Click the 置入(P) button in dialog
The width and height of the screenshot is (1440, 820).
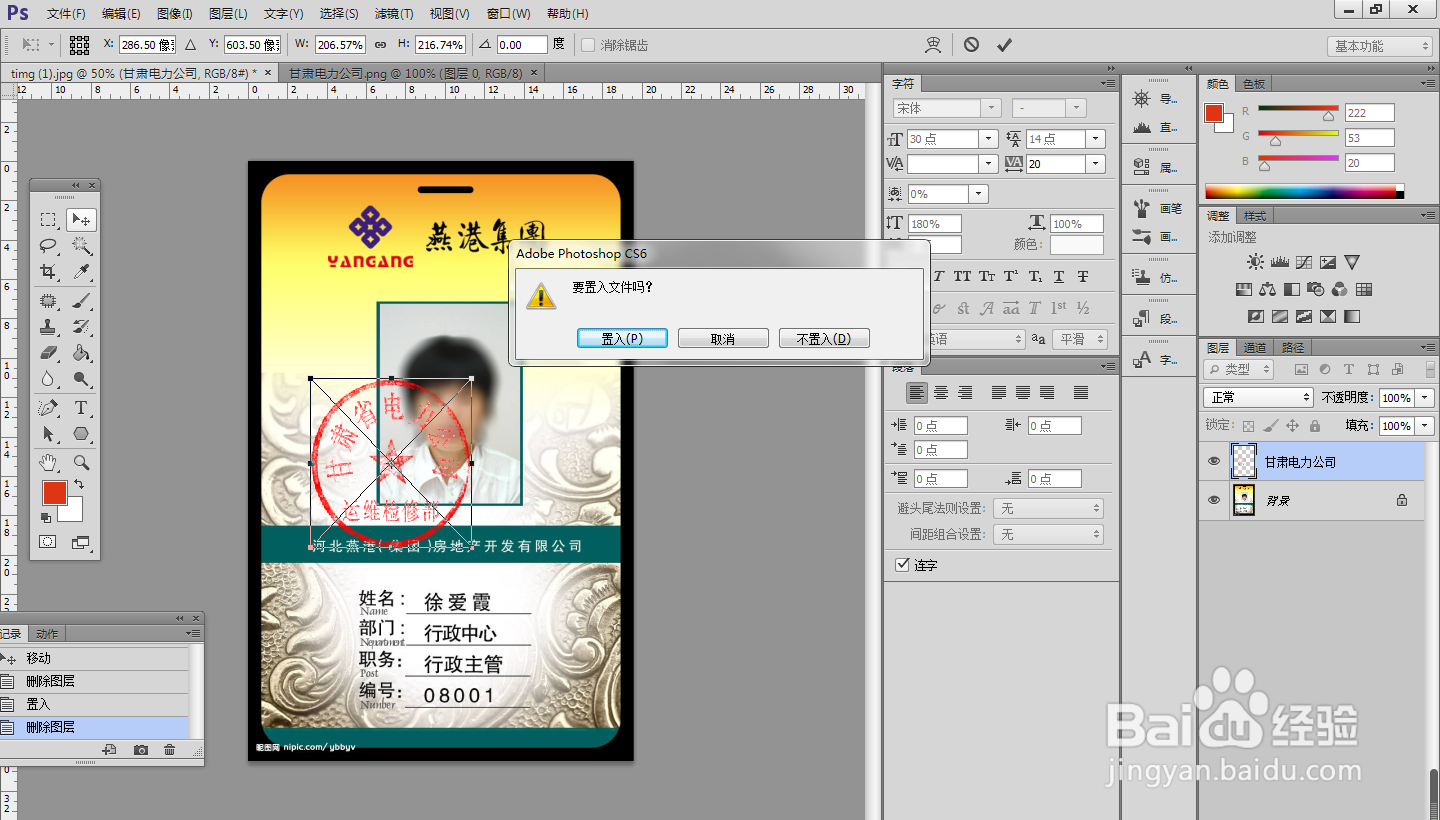click(x=622, y=339)
